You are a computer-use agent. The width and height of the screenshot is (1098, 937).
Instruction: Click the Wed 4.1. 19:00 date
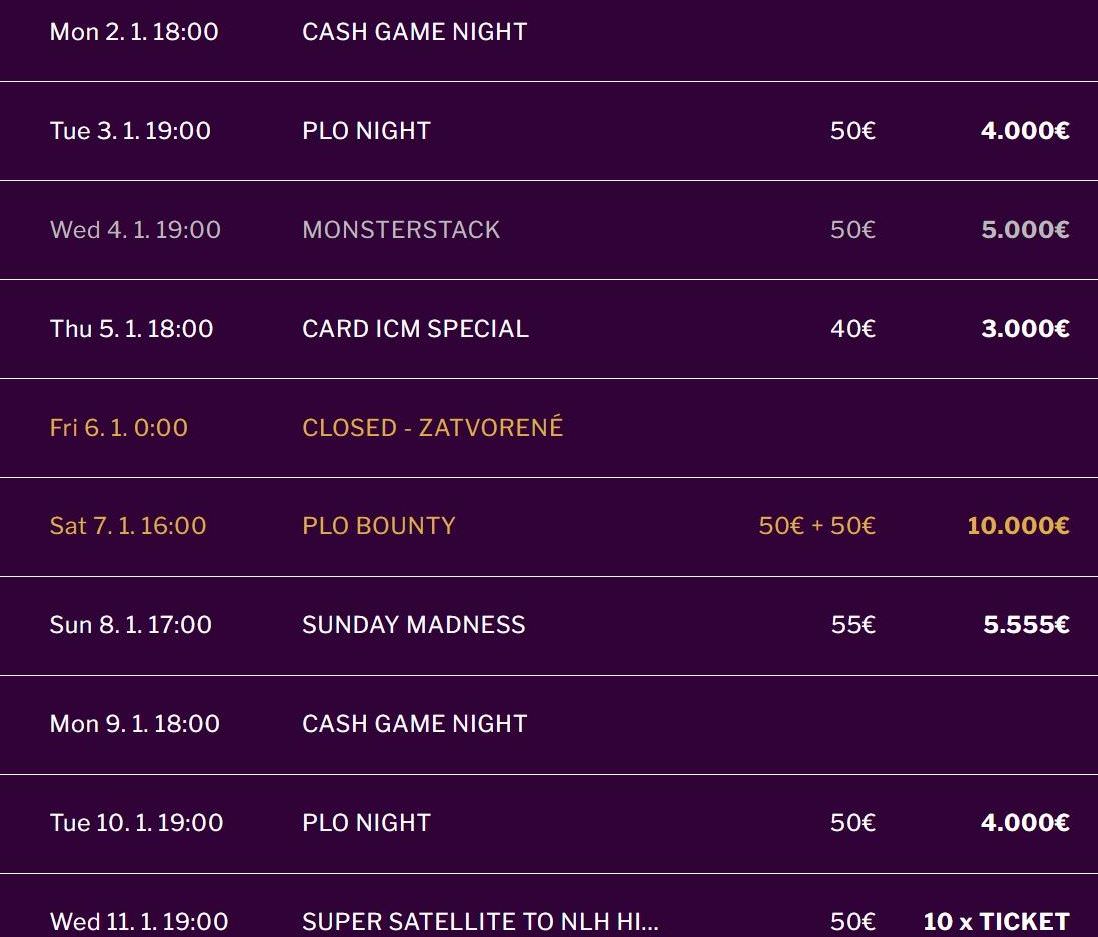[135, 230]
